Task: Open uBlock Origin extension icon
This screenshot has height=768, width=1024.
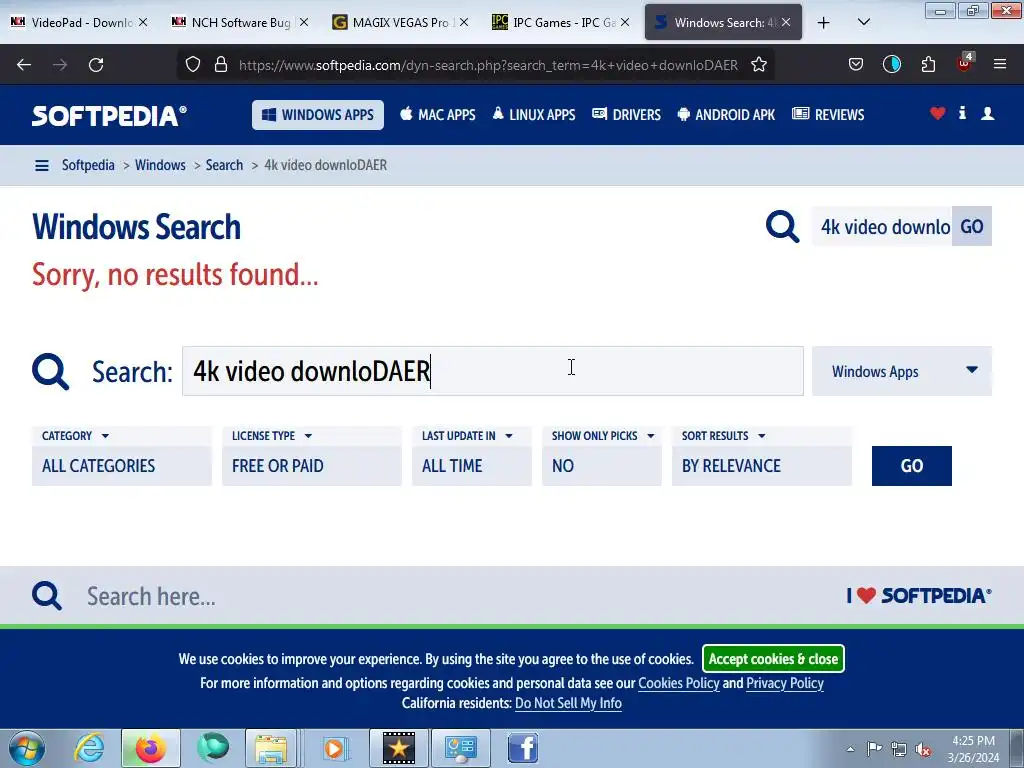Action: (964, 63)
